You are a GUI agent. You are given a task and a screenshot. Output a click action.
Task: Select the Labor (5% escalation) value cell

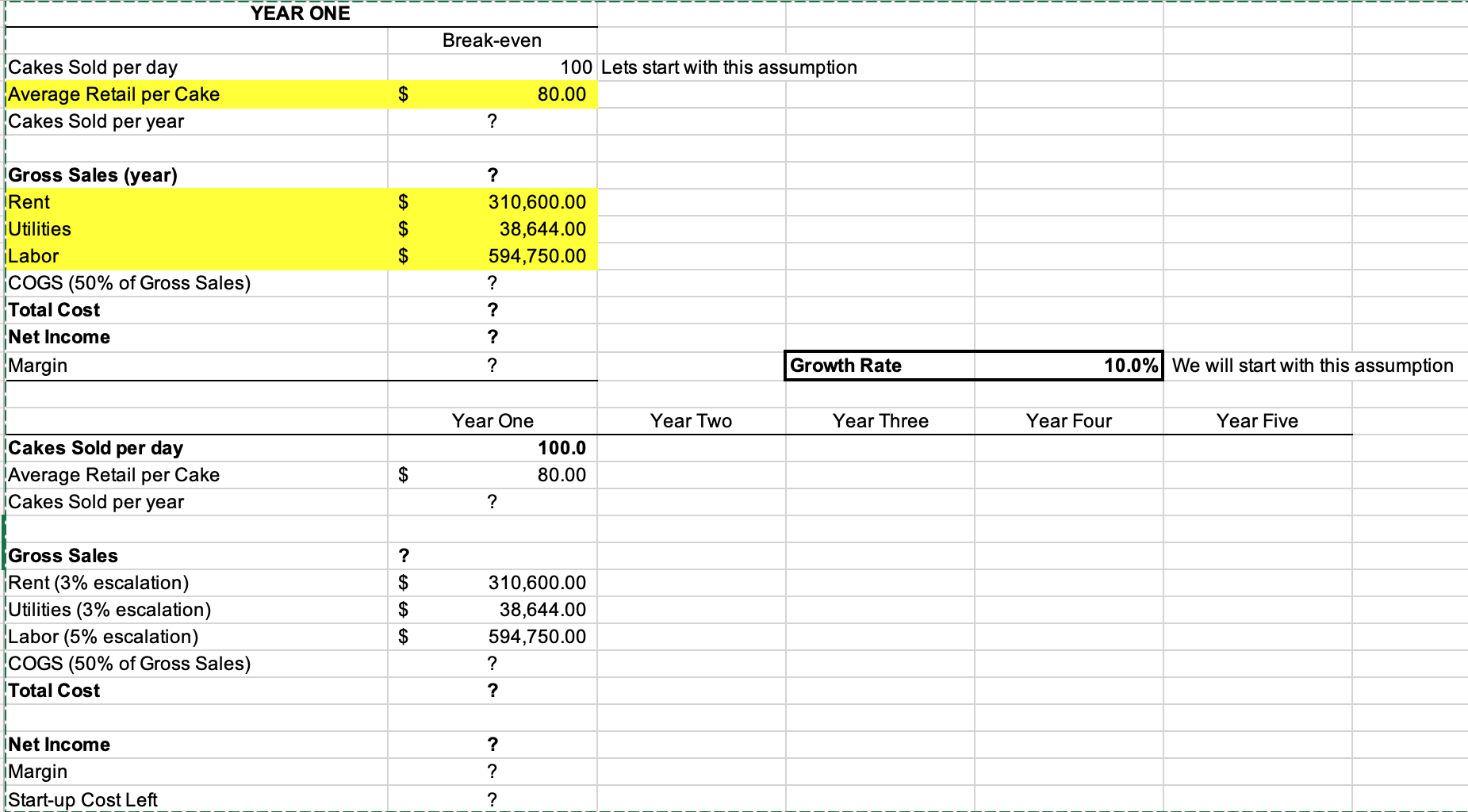click(x=492, y=636)
